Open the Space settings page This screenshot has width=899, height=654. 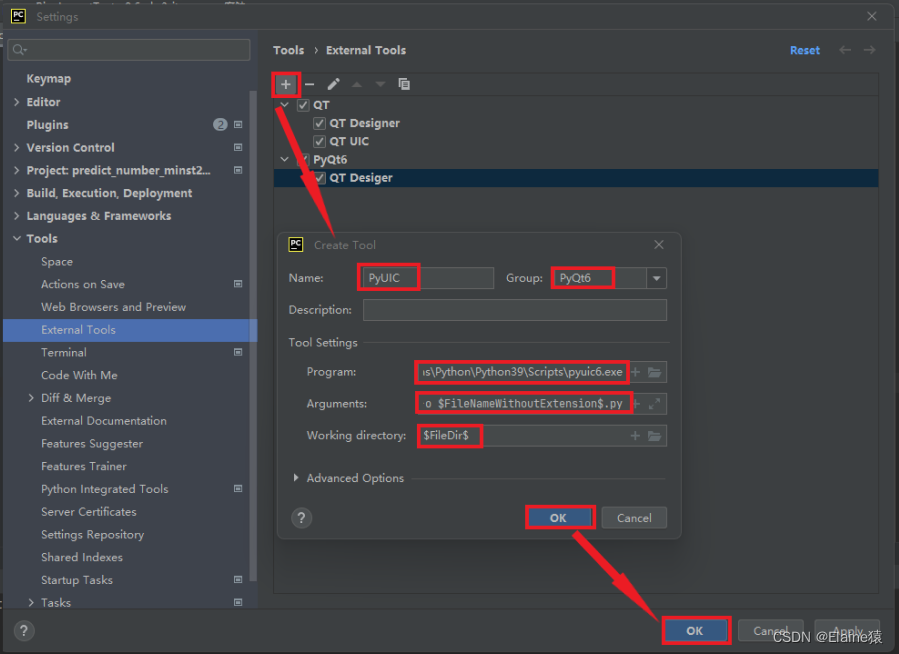pyautogui.click(x=57, y=261)
